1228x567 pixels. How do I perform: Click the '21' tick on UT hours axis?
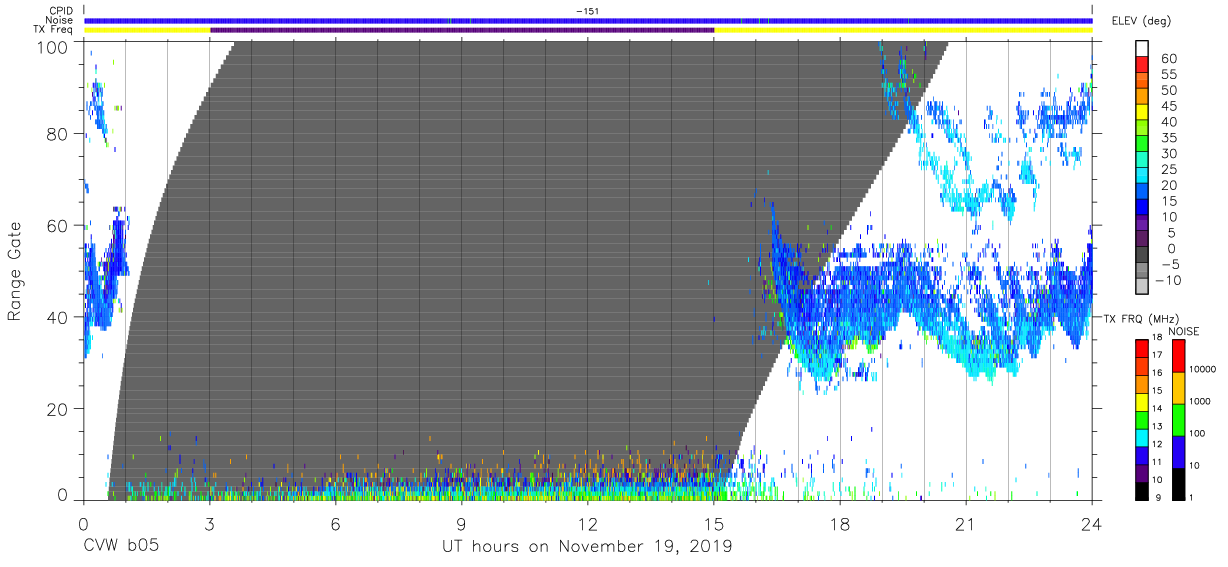point(966,525)
